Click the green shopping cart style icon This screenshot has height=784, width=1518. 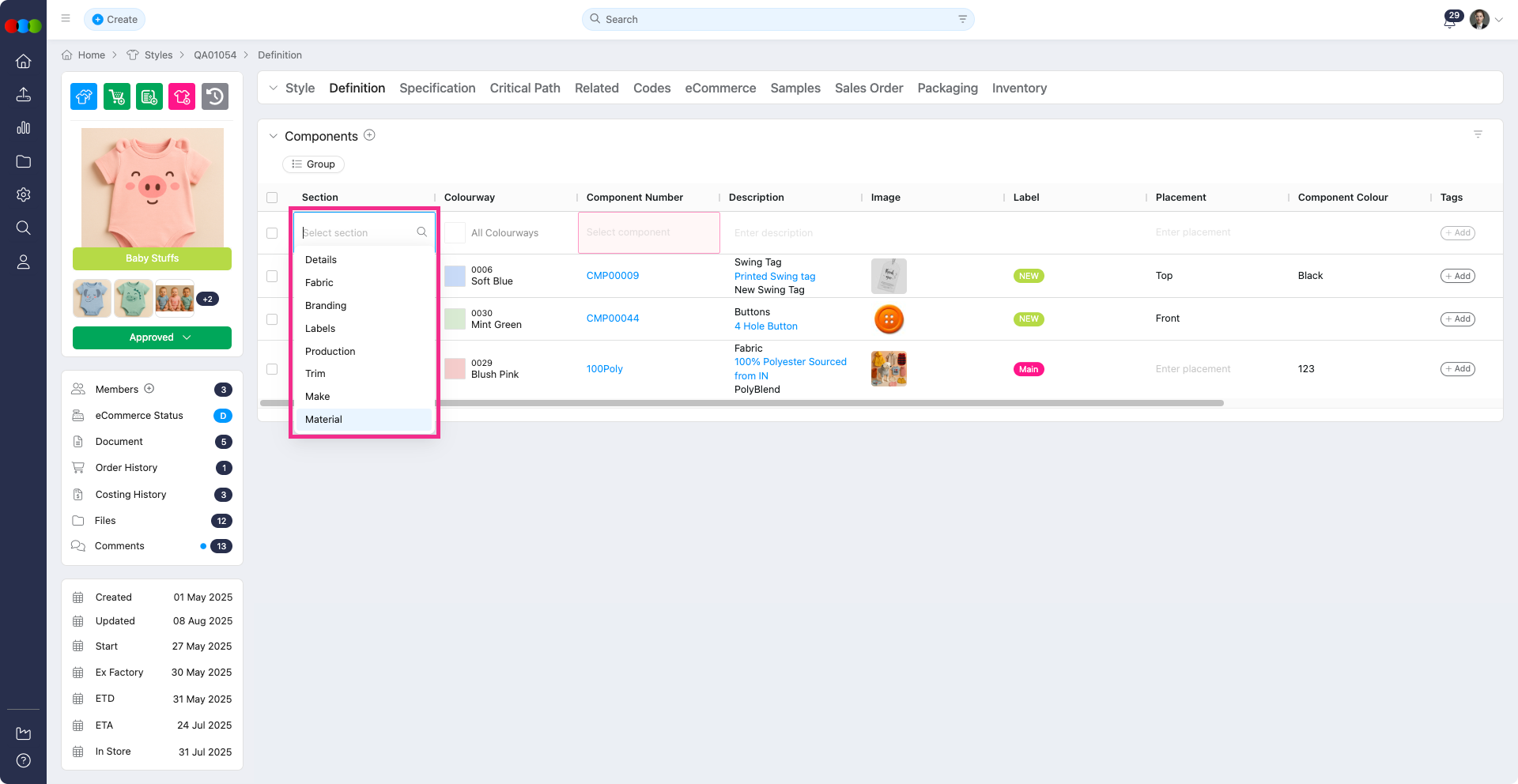tap(117, 96)
